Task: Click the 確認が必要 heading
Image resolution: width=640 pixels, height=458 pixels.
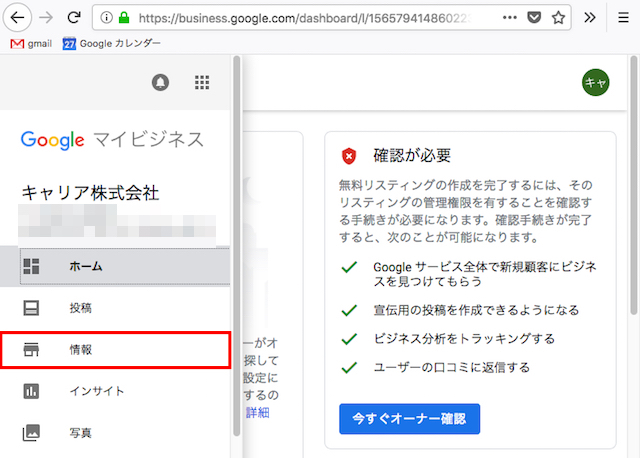Action: (412, 156)
